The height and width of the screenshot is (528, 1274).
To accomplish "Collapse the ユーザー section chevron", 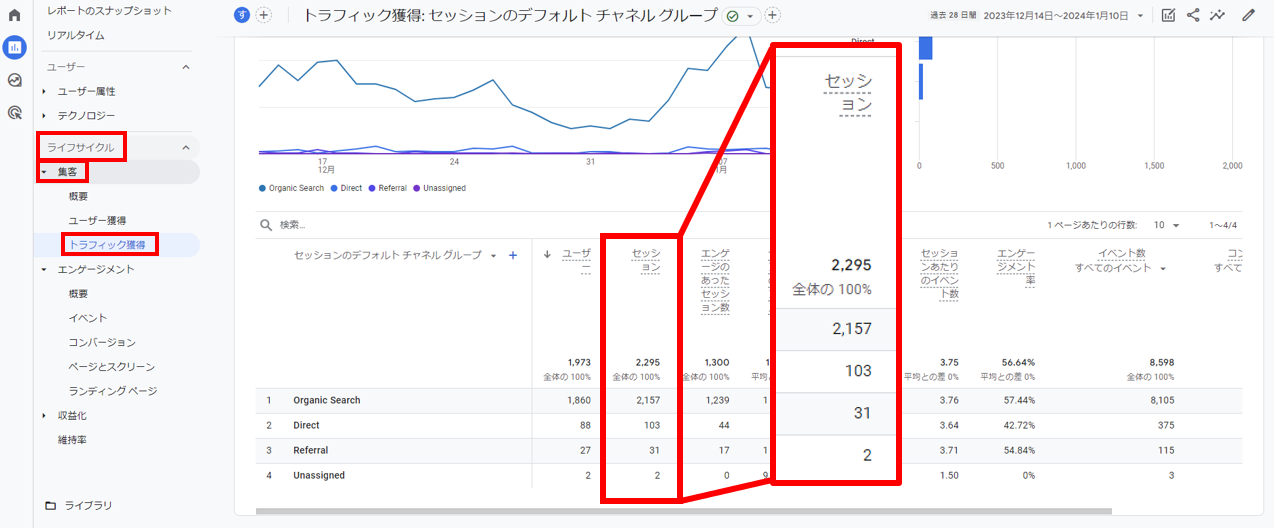I will [x=185, y=67].
